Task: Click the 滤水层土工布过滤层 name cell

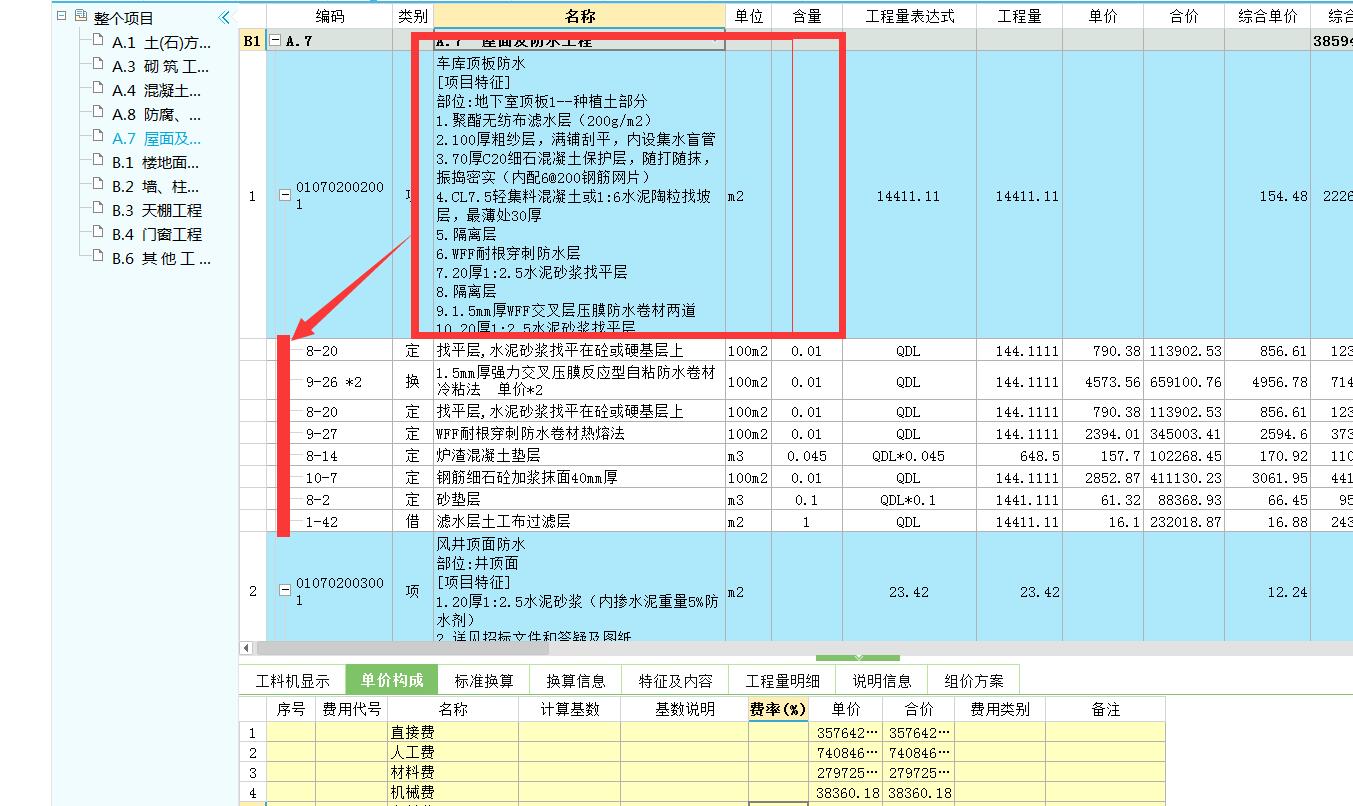Action: (579, 522)
